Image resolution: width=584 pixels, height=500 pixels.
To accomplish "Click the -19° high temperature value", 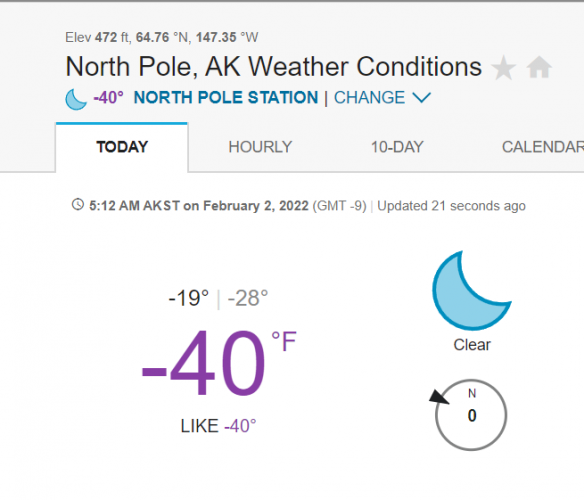I will tap(188, 298).
